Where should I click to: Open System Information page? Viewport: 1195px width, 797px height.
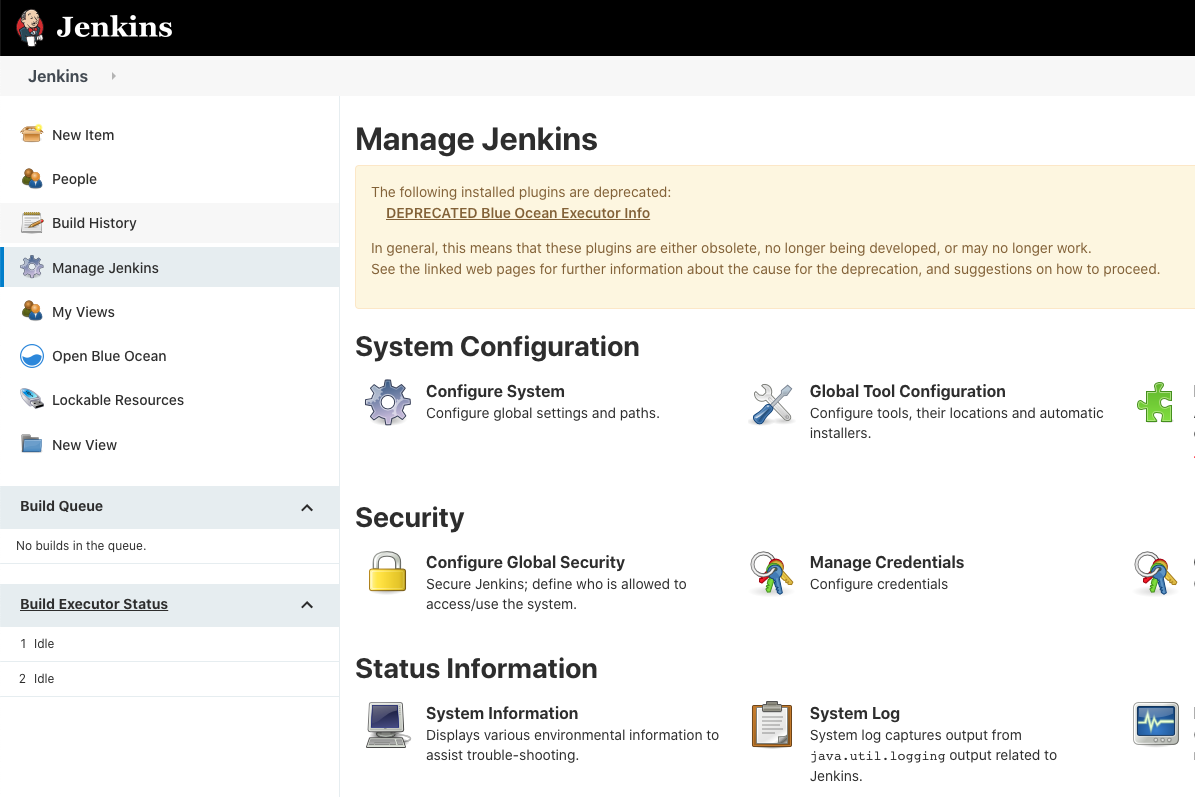click(501, 713)
